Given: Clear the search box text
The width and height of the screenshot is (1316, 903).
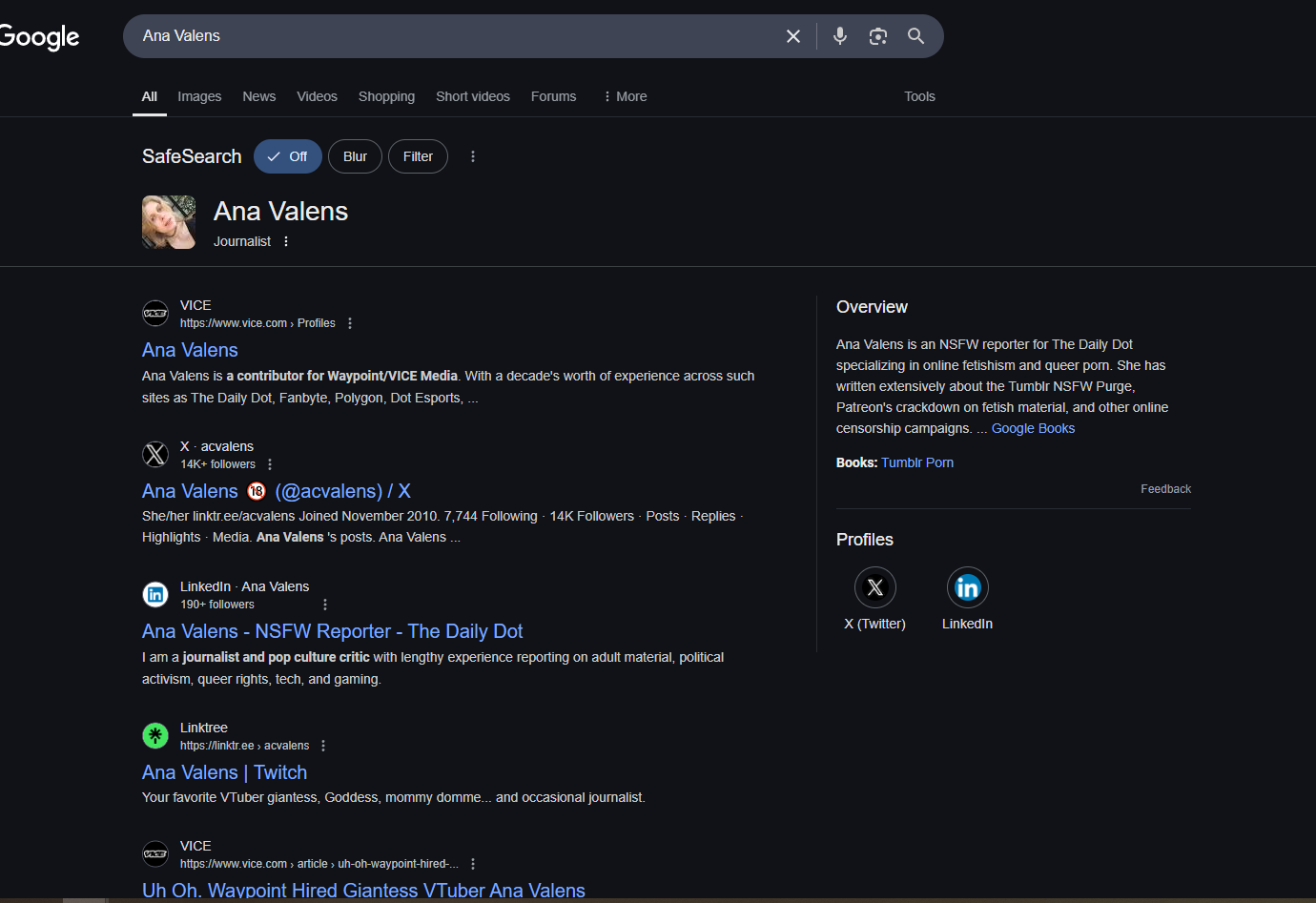Looking at the screenshot, I should [x=792, y=36].
